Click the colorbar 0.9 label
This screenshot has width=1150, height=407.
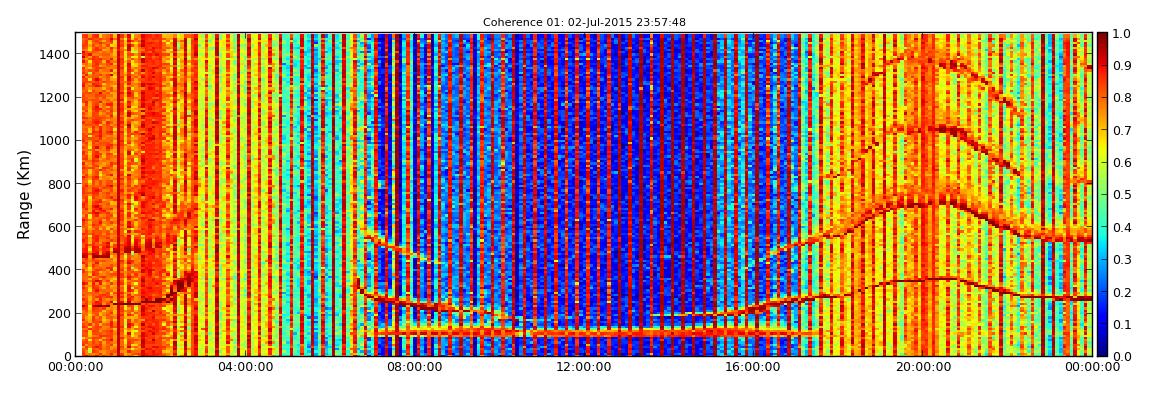1121,66
